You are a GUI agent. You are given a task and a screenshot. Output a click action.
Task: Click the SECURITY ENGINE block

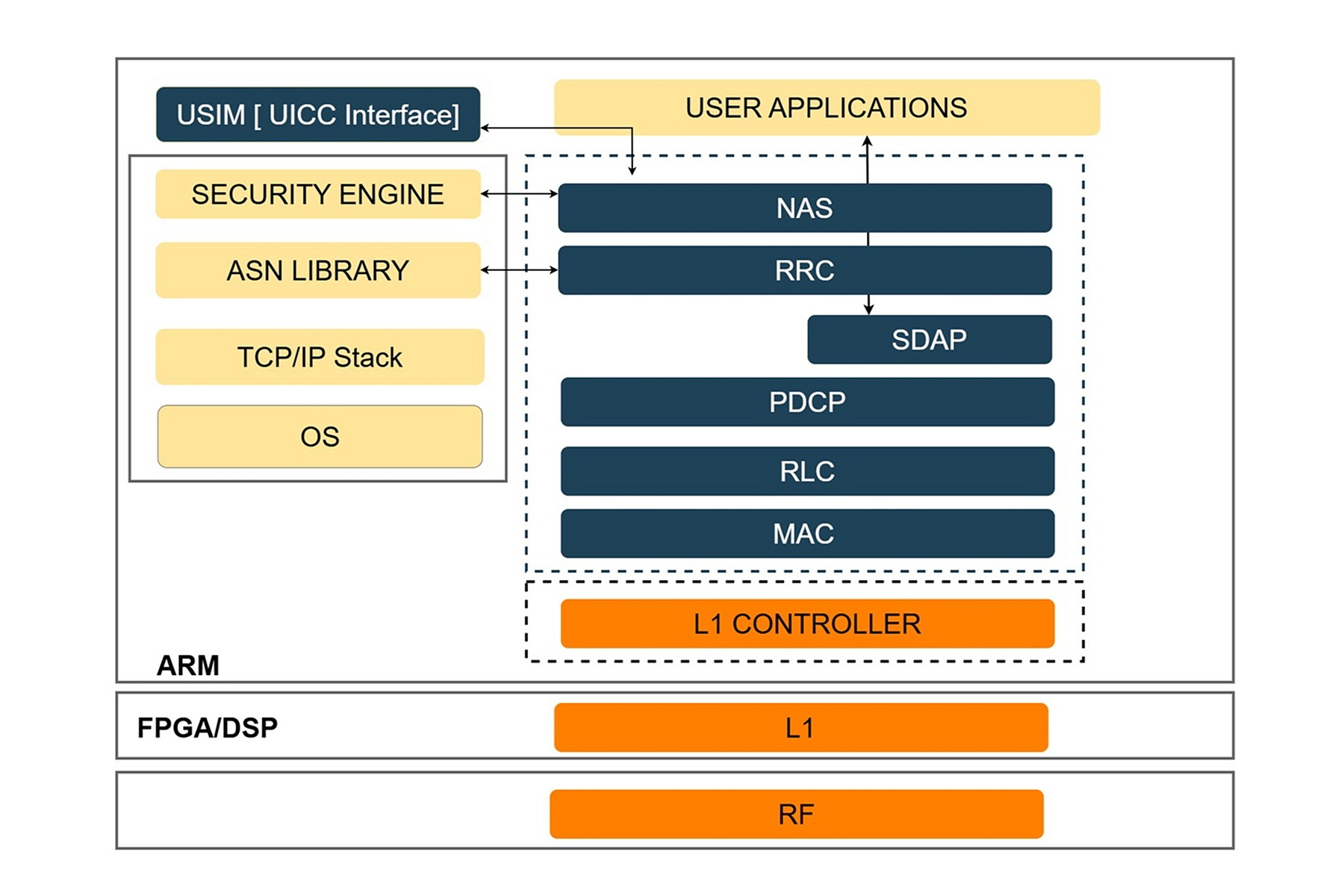tap(318, 194)
